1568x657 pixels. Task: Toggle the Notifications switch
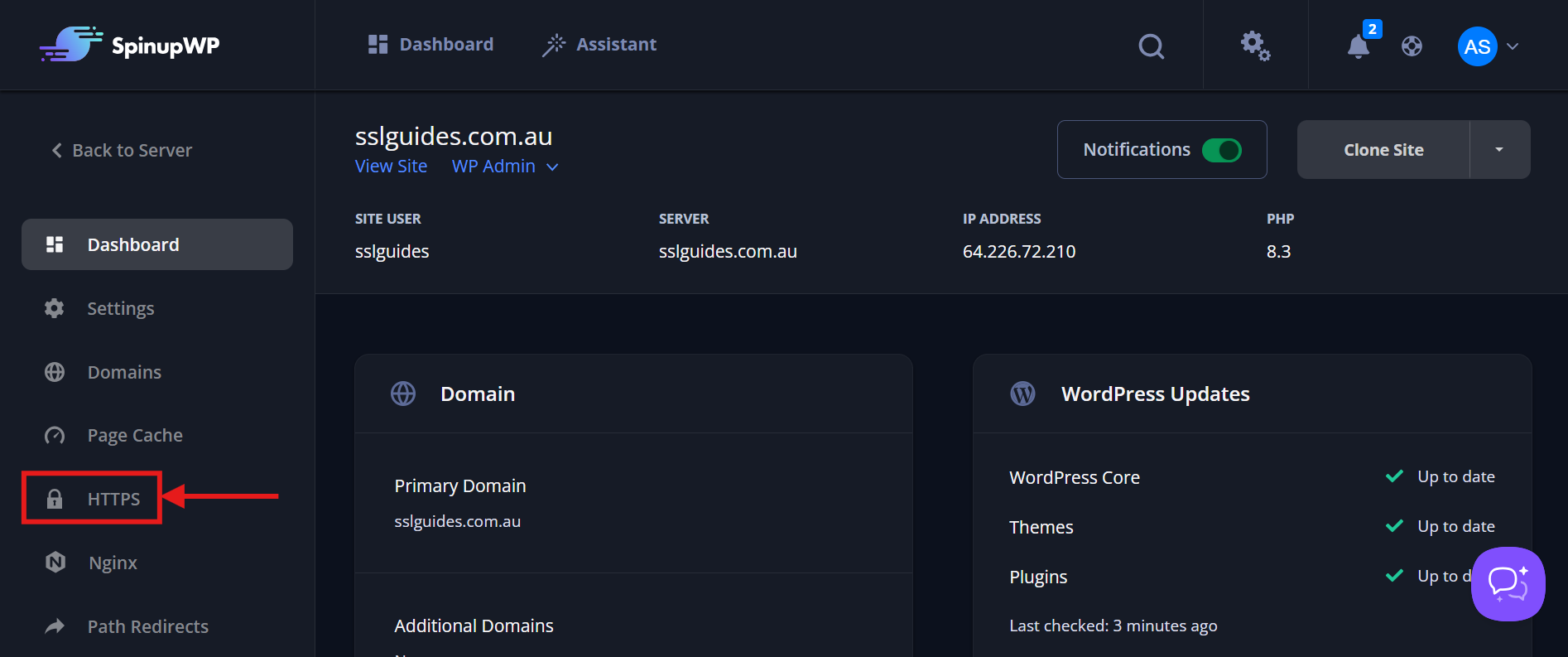tap(1221, 150)
